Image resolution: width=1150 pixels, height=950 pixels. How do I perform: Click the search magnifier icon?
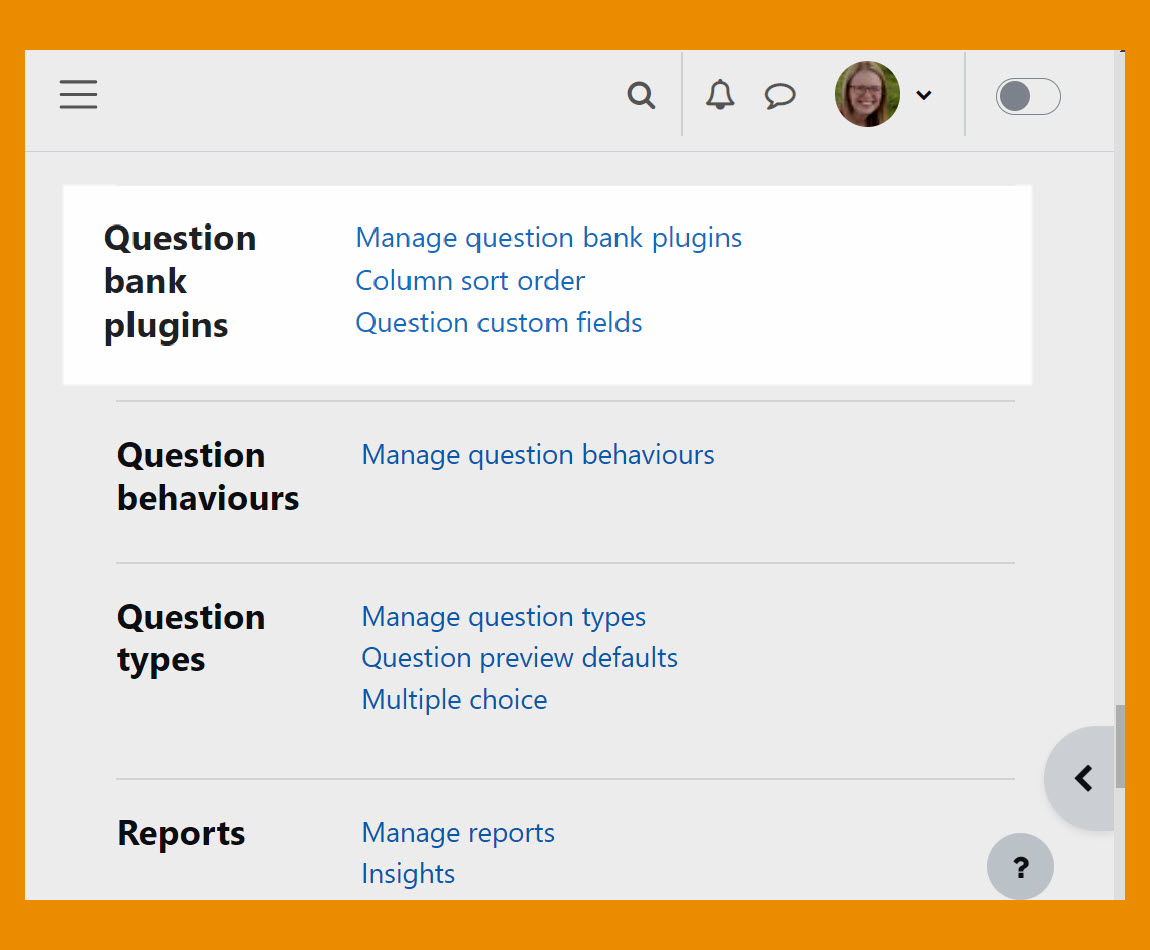click(641, 96)
